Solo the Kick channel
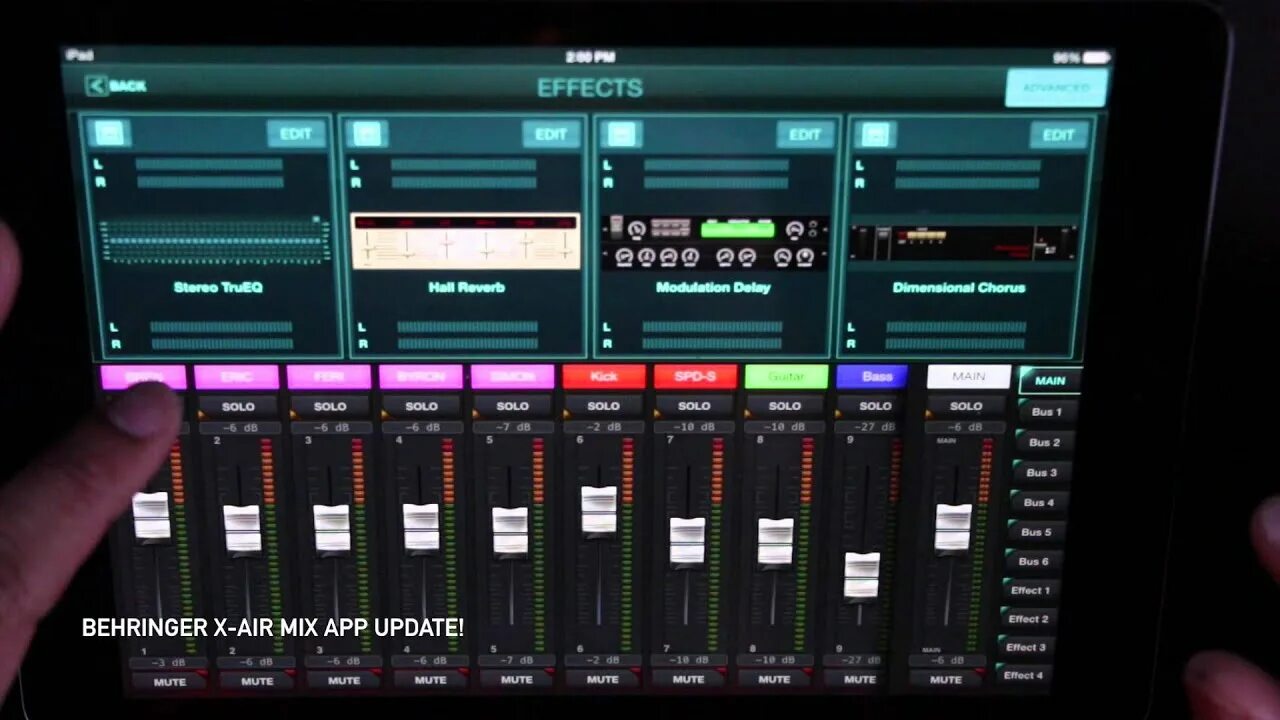1280x720 pixels. click(603, 406)
